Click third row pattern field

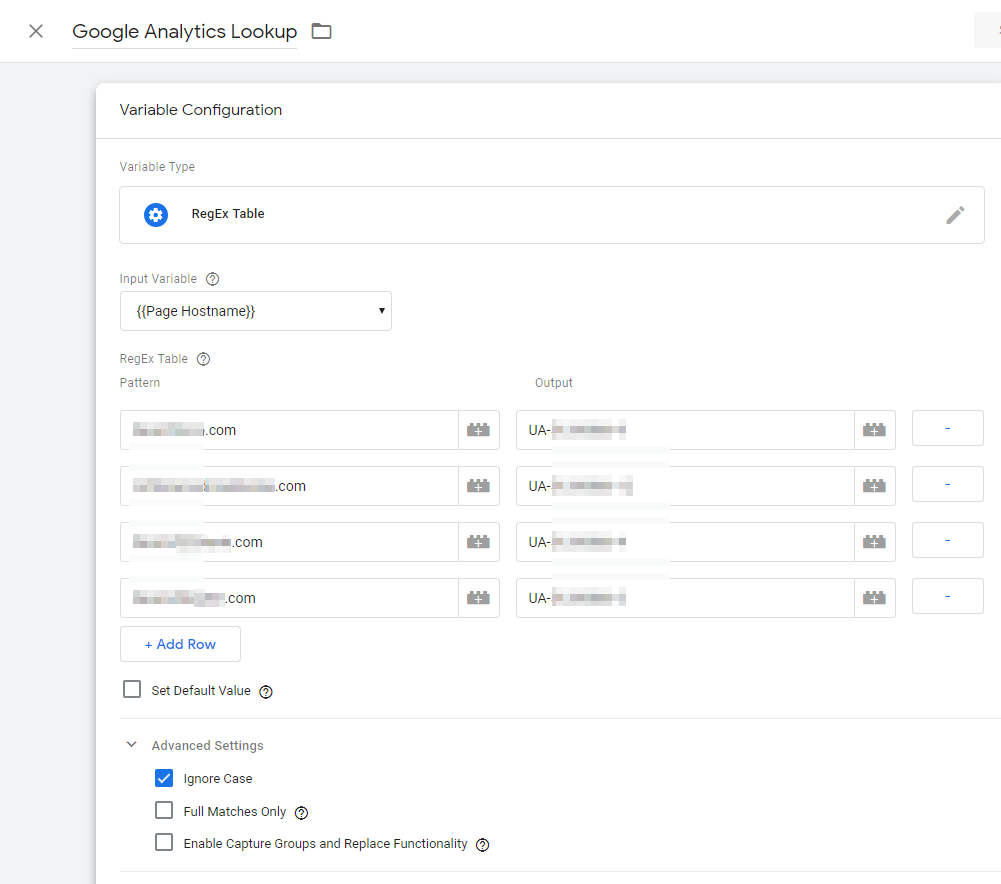289,542
